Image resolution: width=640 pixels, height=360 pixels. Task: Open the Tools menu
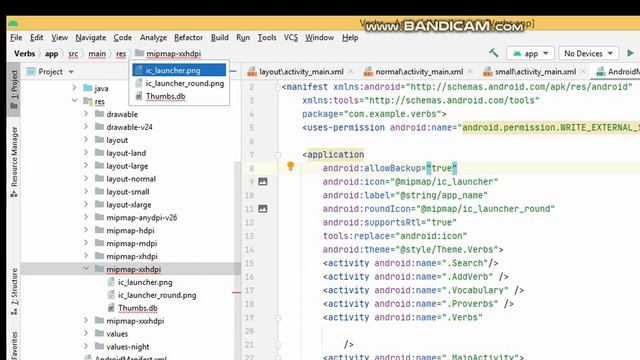[x=267, y=38]
